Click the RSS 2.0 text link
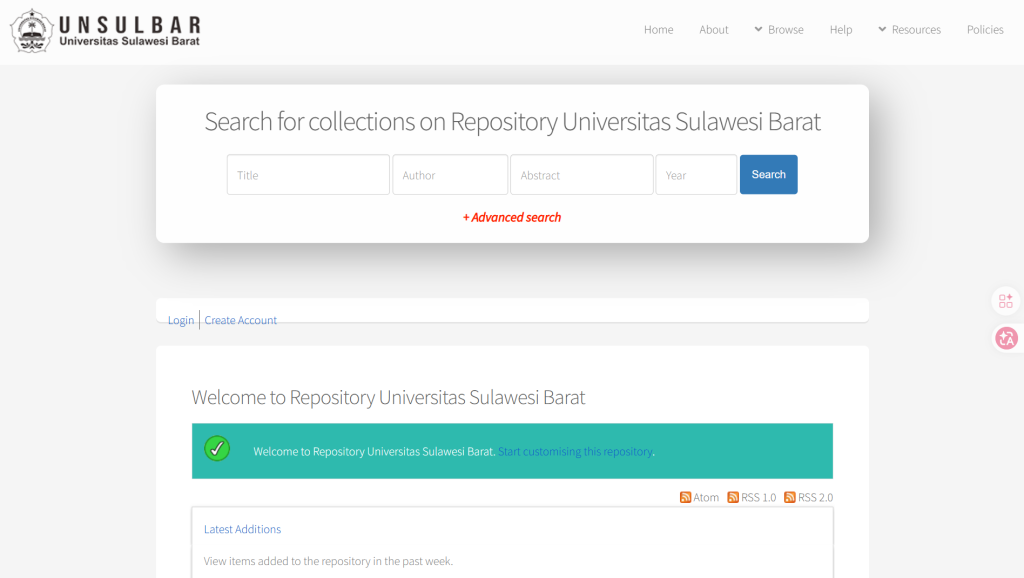Screen dimensions: 1024x578 816,498
